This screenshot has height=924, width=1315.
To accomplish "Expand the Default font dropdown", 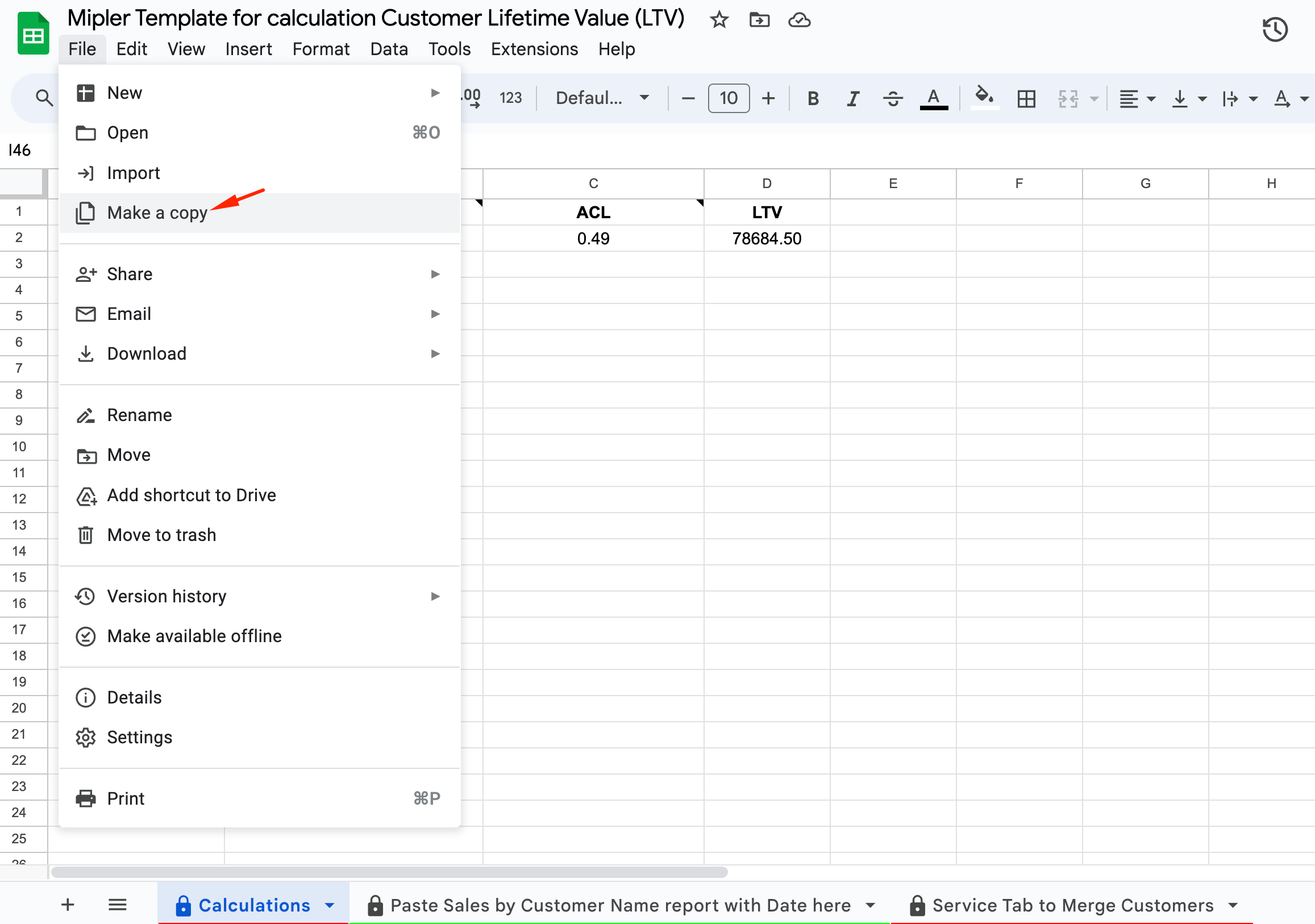I will coord(602,98).
